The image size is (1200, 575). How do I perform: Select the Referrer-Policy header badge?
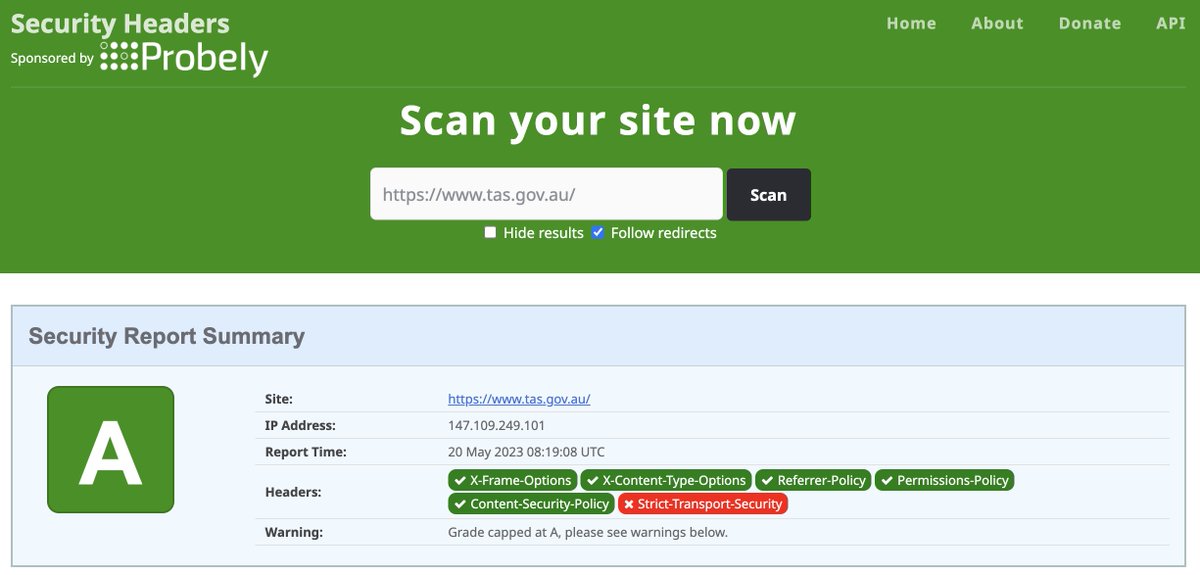[813, 480]
